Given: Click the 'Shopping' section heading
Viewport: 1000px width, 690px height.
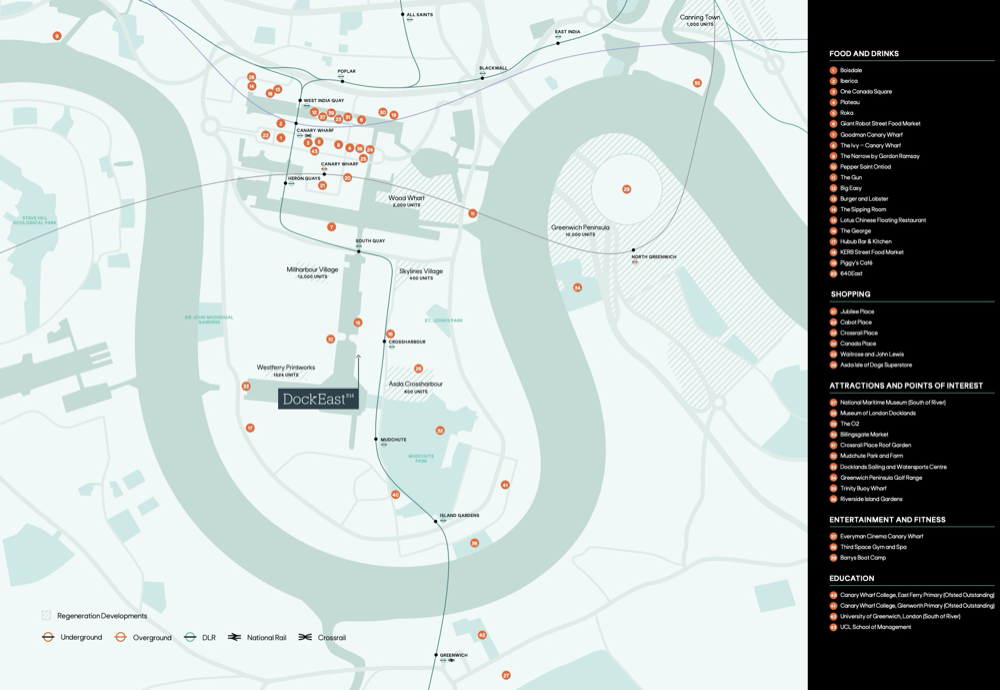Looking at the screenshot, I should [850, 294].
